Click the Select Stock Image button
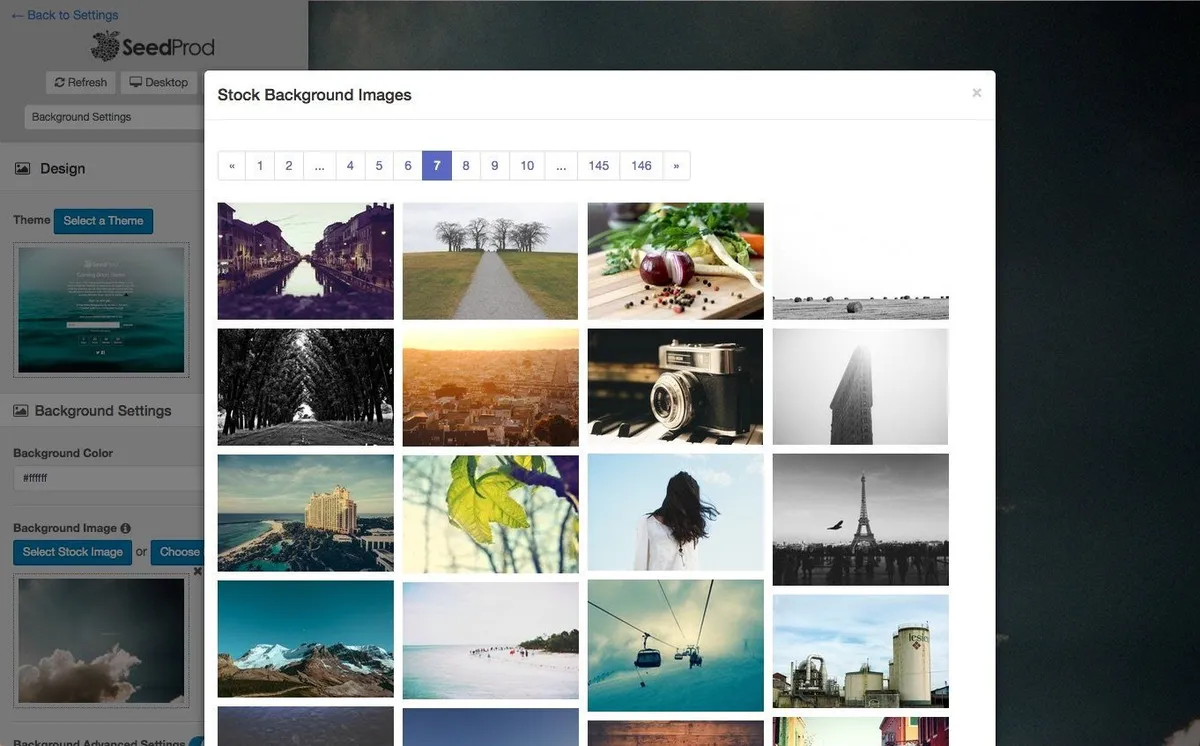 pyautogui.click(x=73, y=552)
